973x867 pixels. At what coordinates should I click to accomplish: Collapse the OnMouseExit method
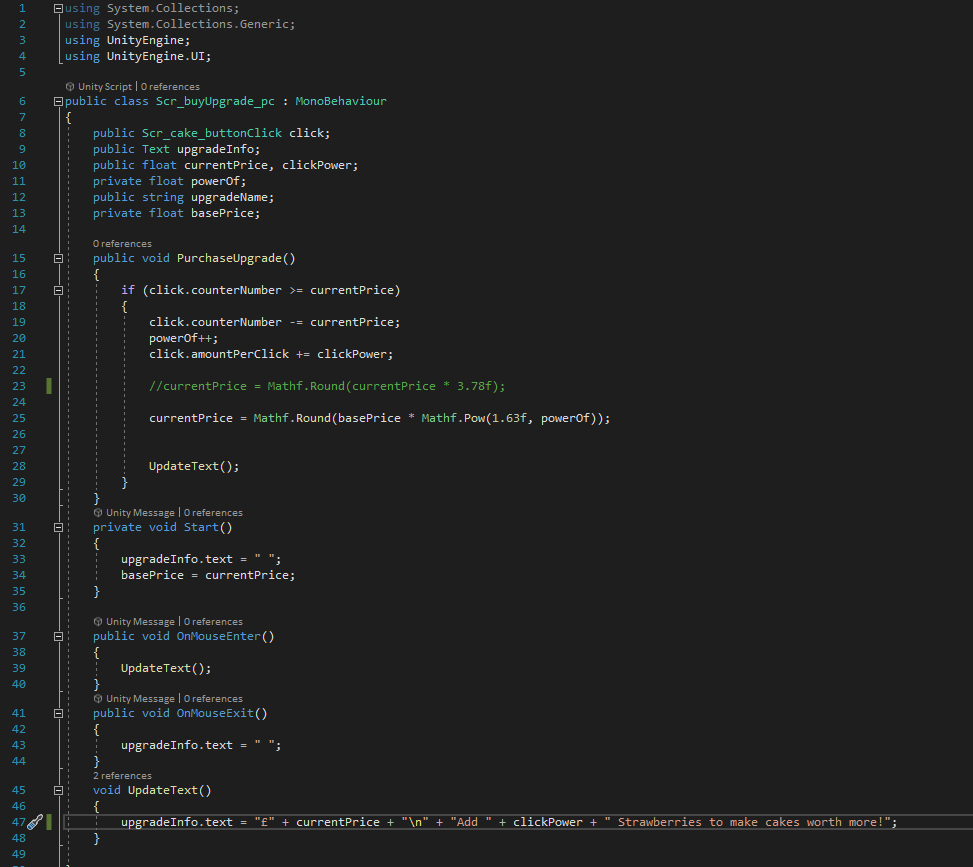pos(58,713)
